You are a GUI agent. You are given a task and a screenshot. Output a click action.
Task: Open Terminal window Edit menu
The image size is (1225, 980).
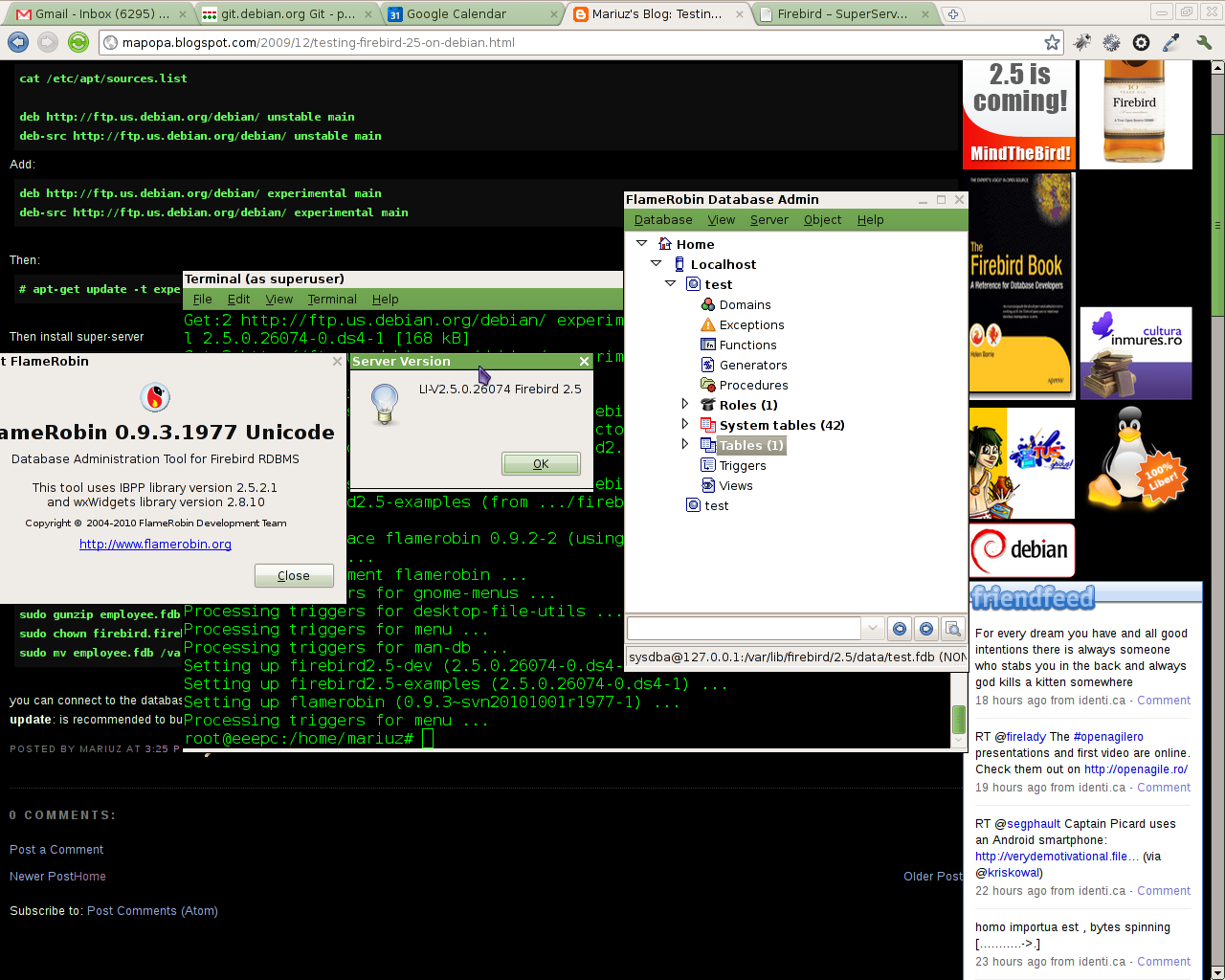pos(238,300)
